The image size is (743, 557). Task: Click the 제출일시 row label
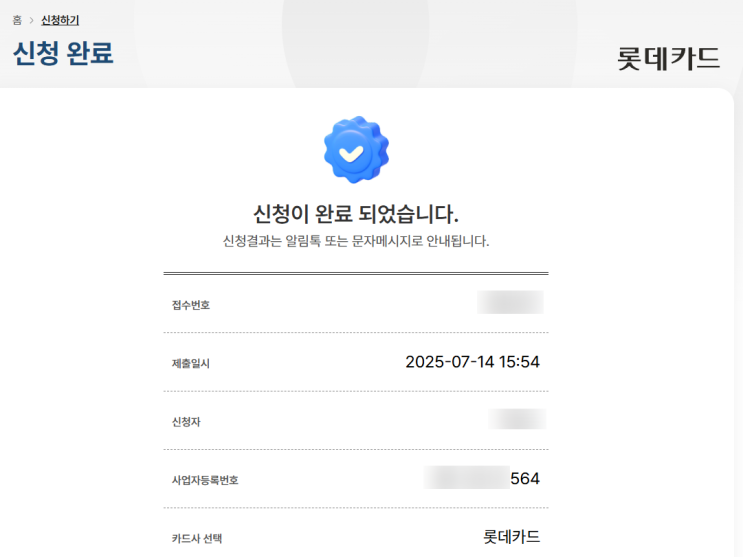(x=191, y=364)
